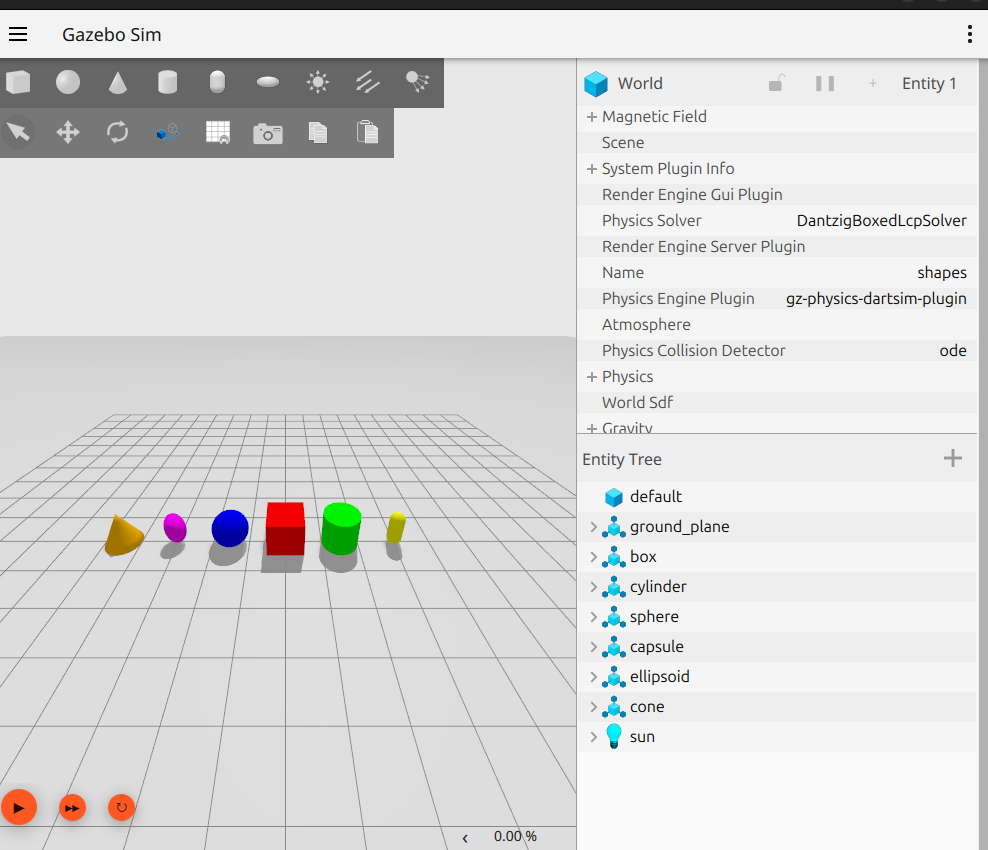The width and height of the screenshot is (988, 850).
Task: Click the magenta ellipsoid in scene
Action: [175, 527]
